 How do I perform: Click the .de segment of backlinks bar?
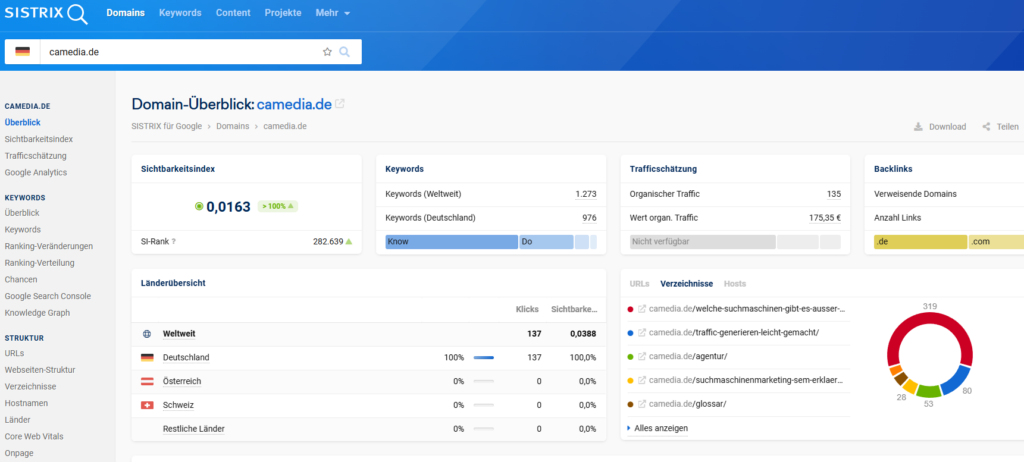920,242
